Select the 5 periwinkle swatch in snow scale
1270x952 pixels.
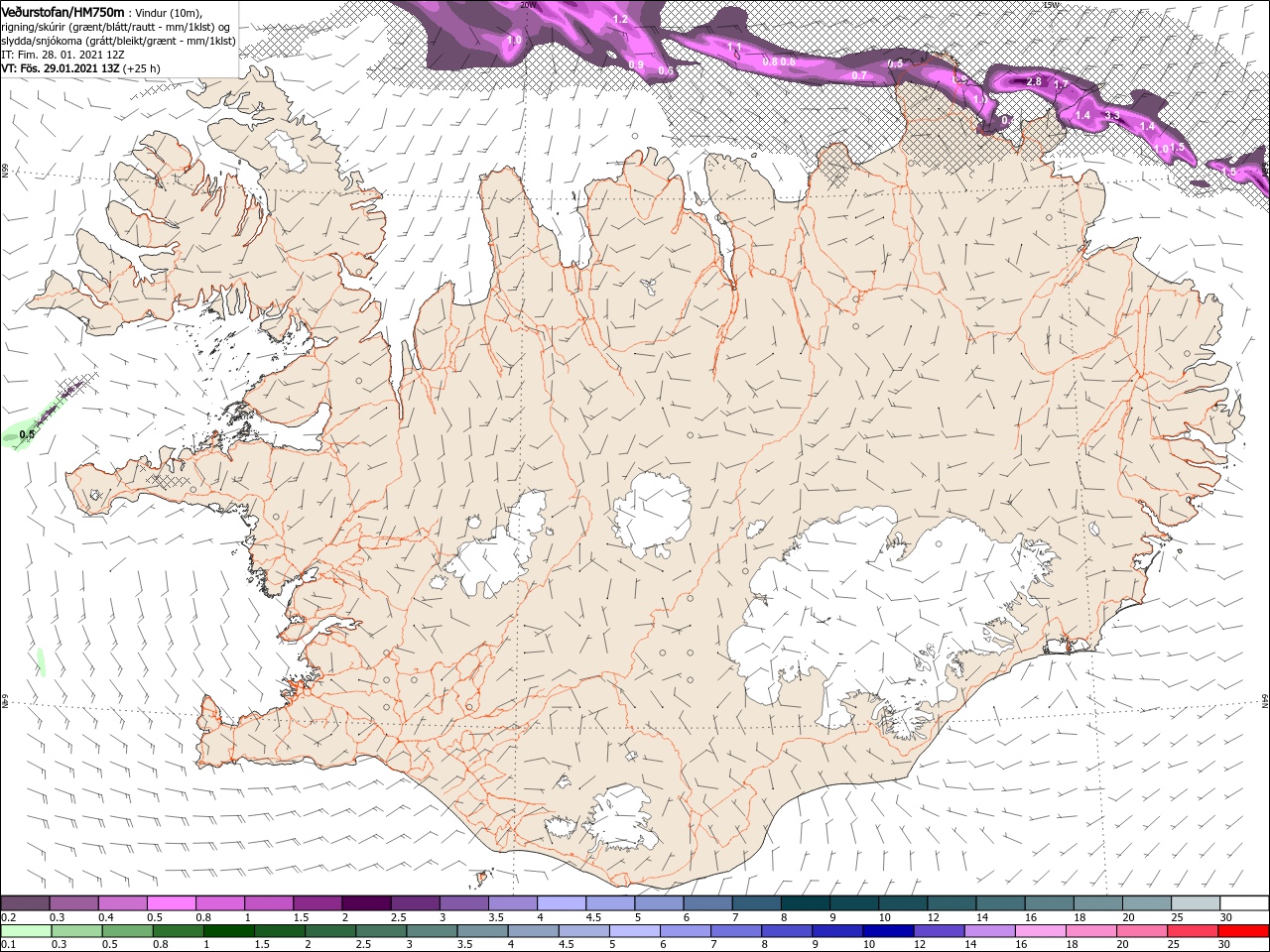[x=658, y=902]
